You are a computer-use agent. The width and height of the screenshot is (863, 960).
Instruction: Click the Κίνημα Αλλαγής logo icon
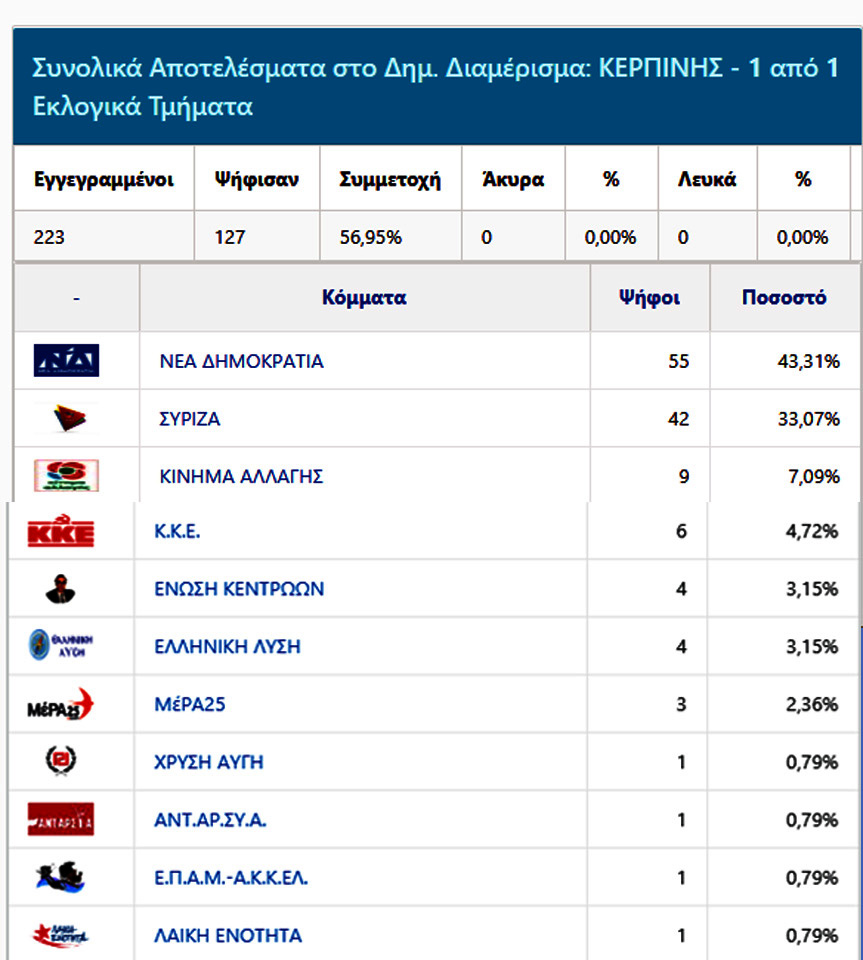pyautogui.click(x=66, y=475)
